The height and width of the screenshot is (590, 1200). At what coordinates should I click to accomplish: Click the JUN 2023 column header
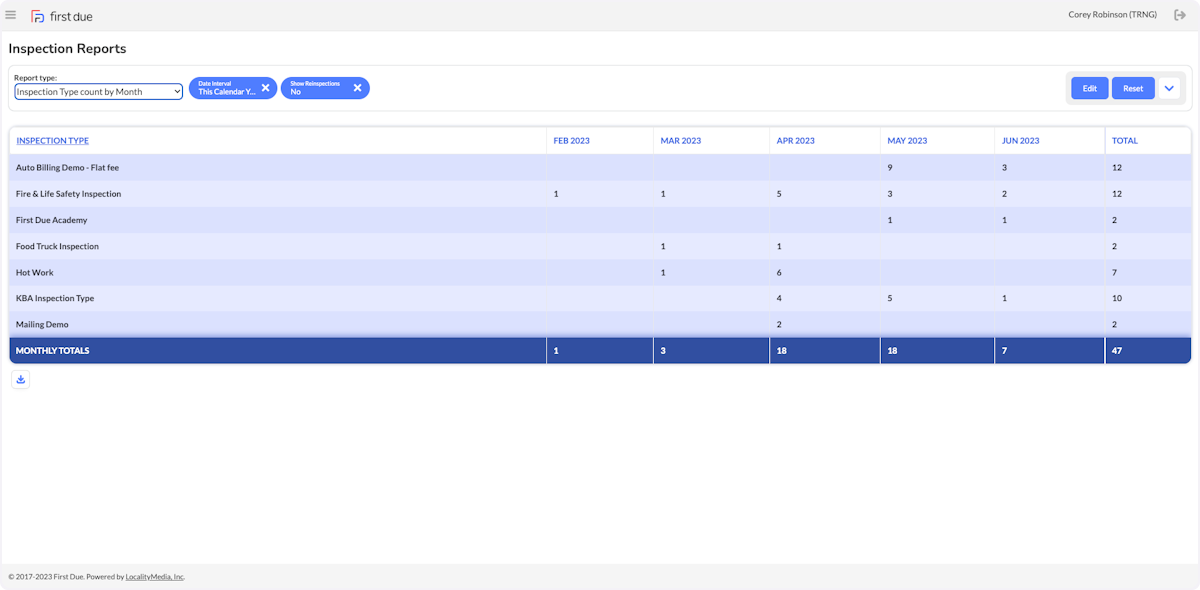pos(1021,141)
